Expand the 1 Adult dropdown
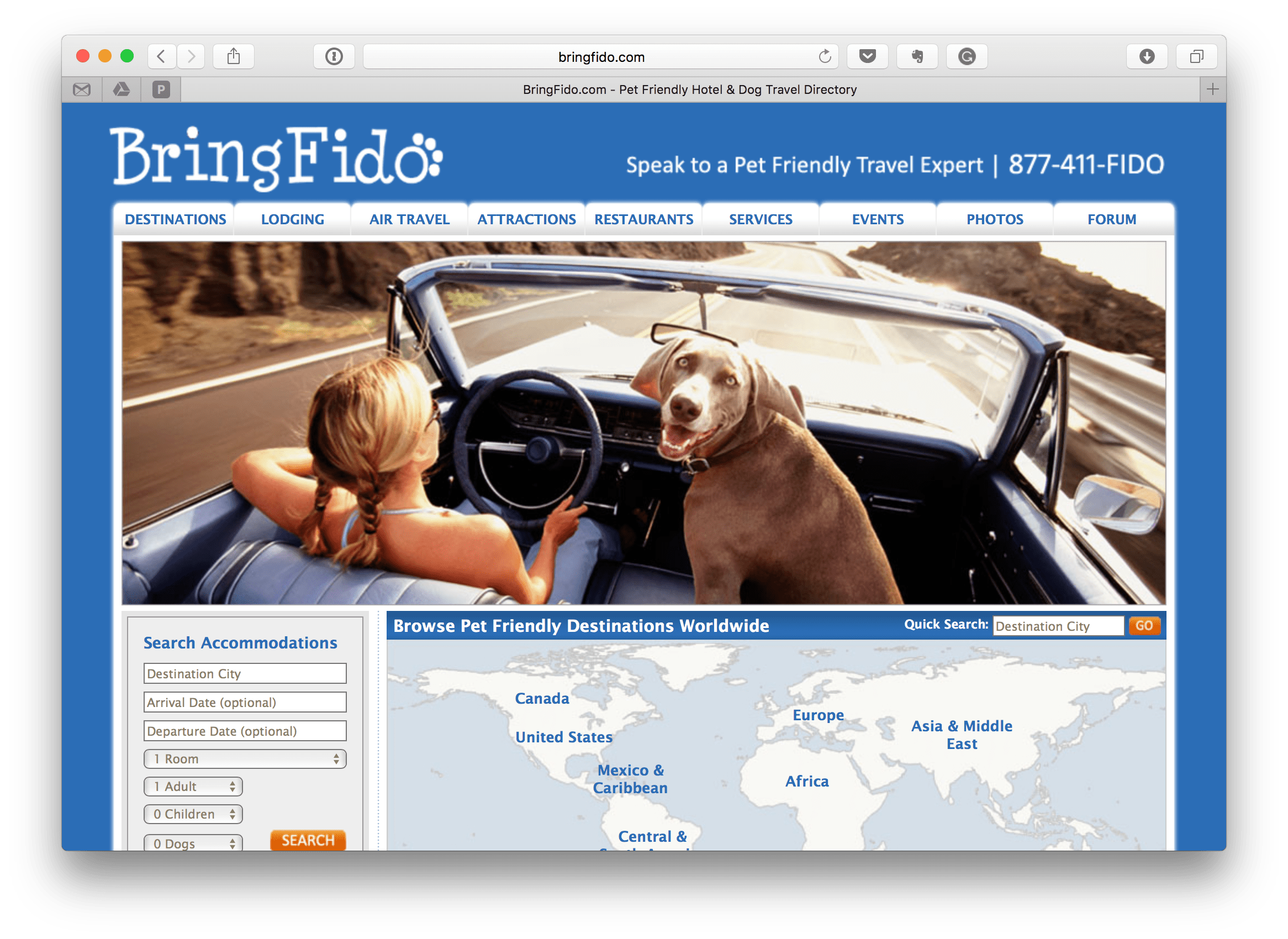 [x=193, y=786]
